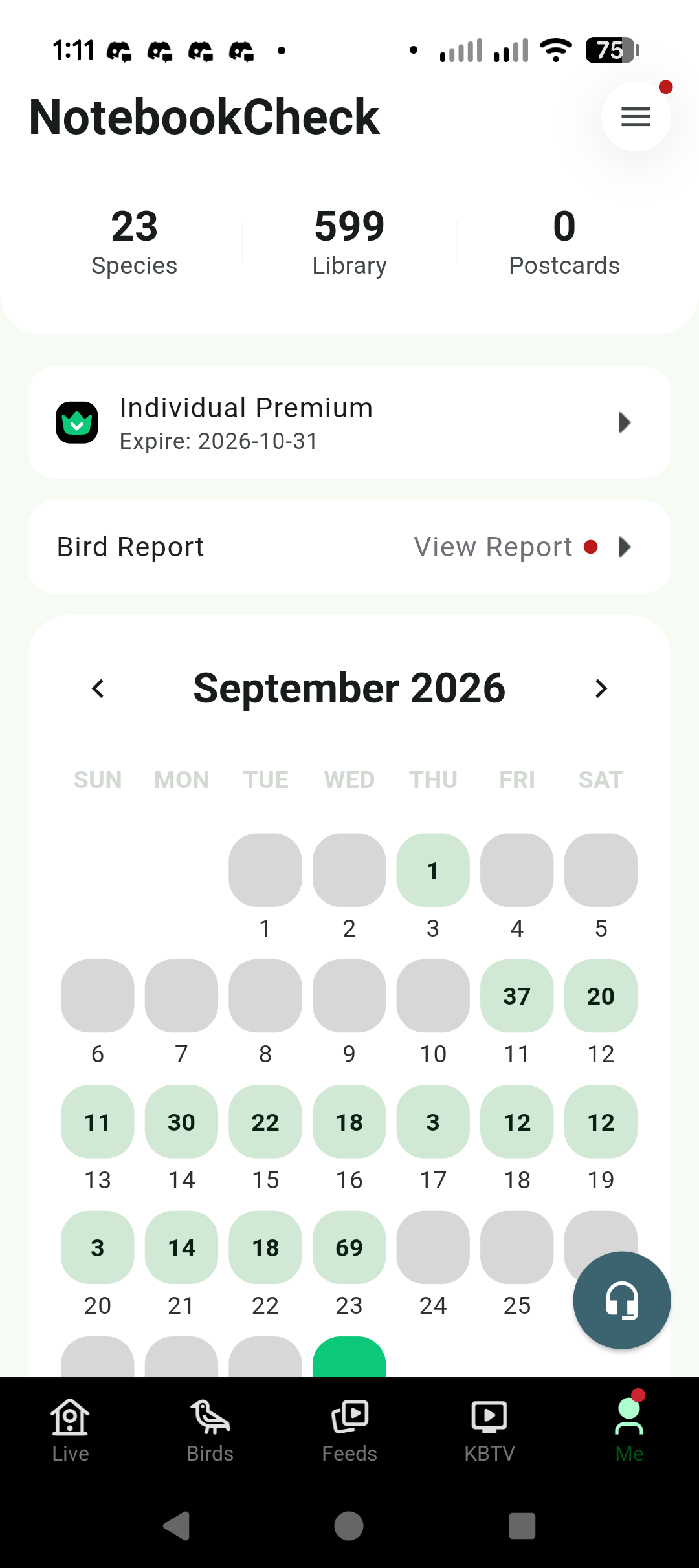Tap the Android back navigation button
Viewport: 699px width, 1568px height.
176,1527
